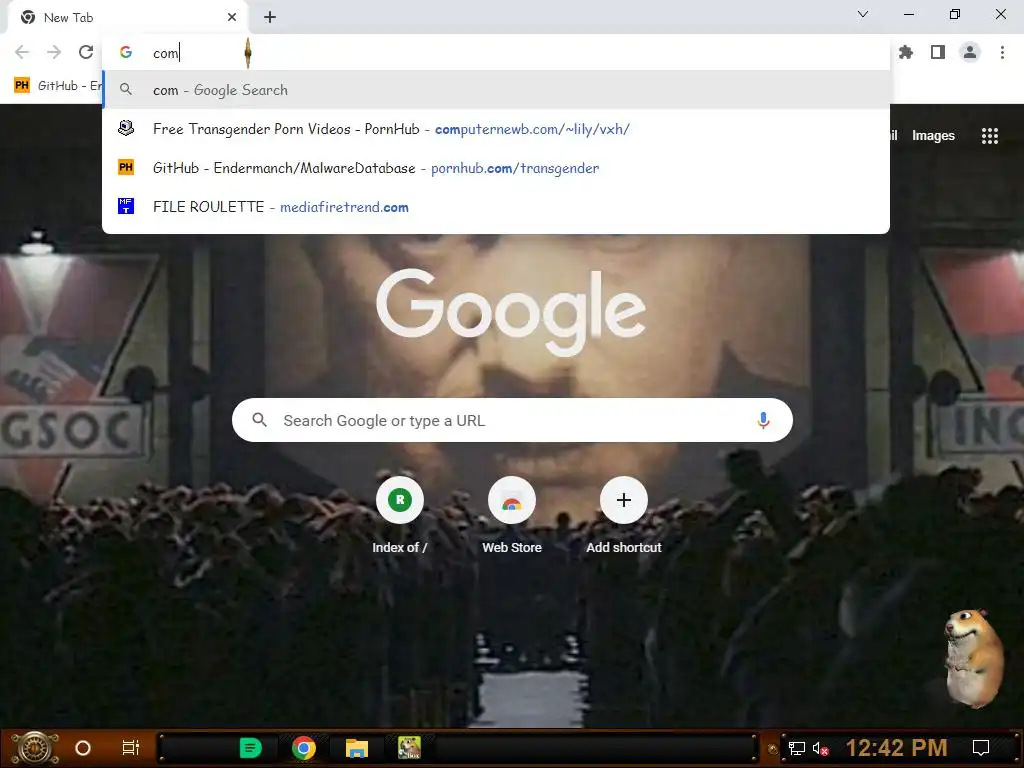Open the hamster app taskbar icon

(409, 747)
